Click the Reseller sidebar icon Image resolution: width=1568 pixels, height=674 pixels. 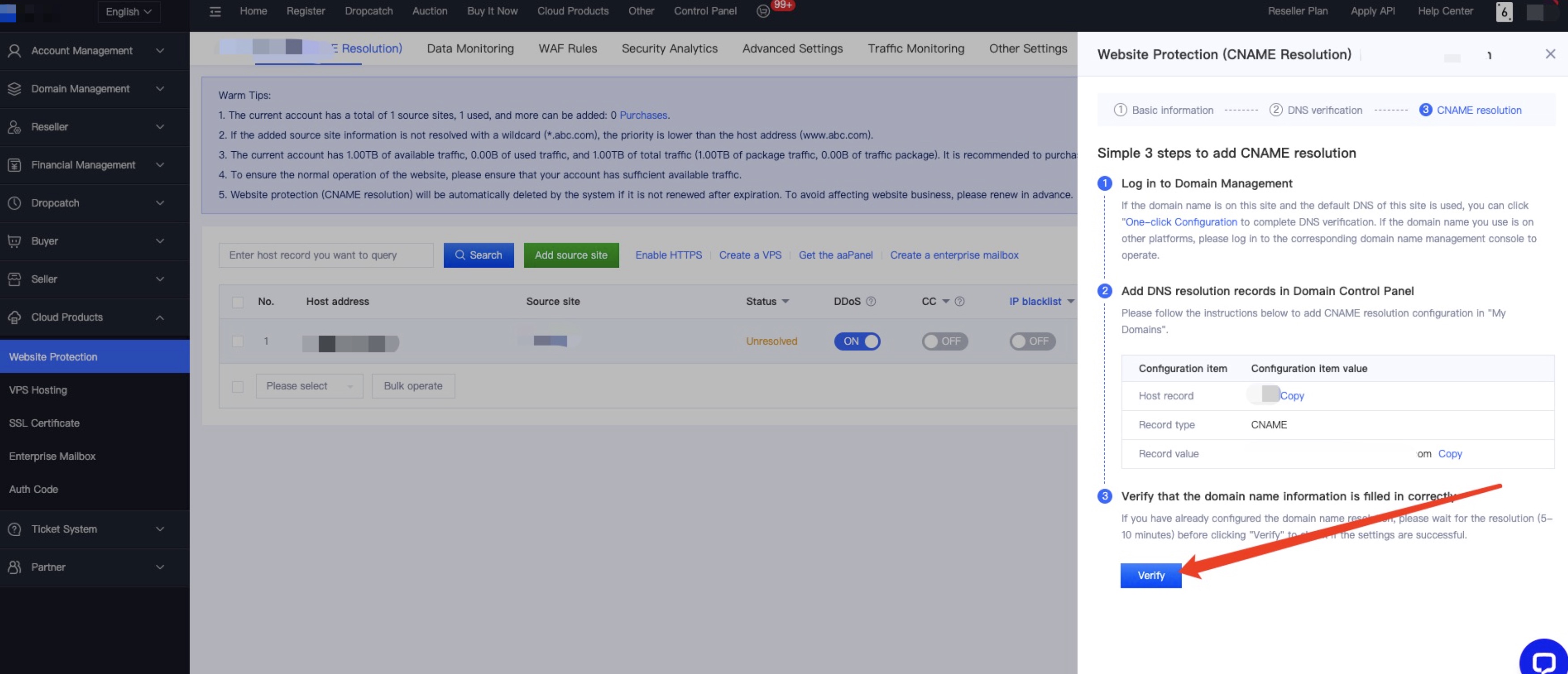pos(15,127)
